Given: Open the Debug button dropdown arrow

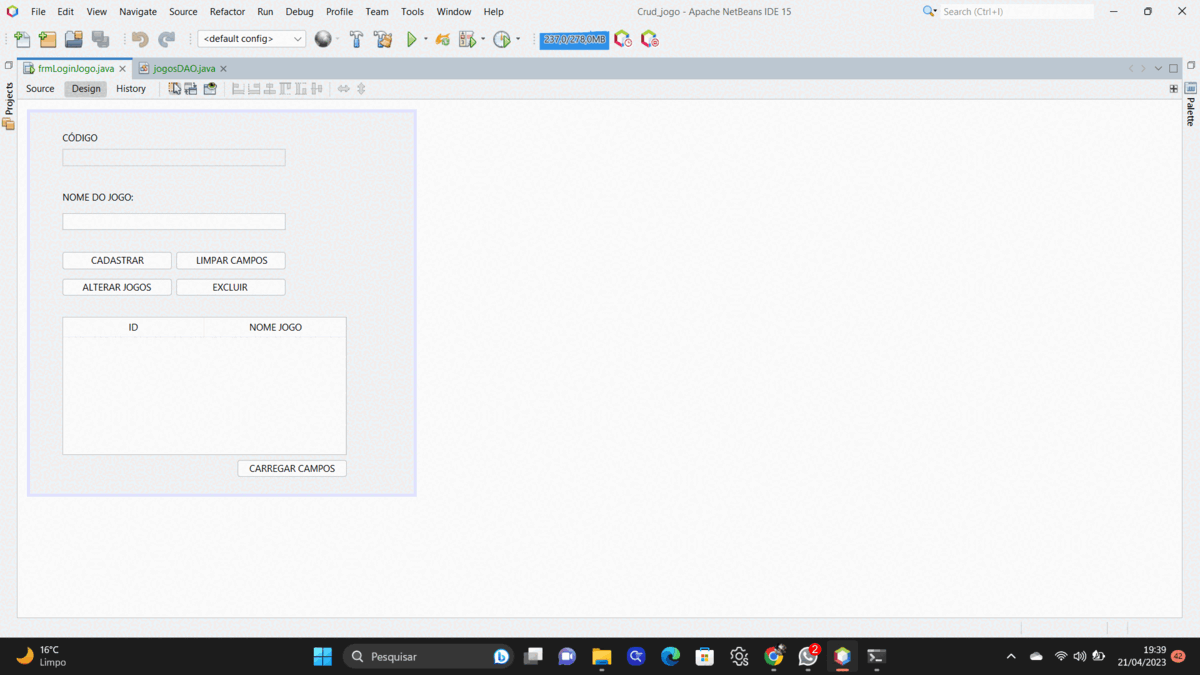Looking at the screenshot, I should [x=483, y=39].
